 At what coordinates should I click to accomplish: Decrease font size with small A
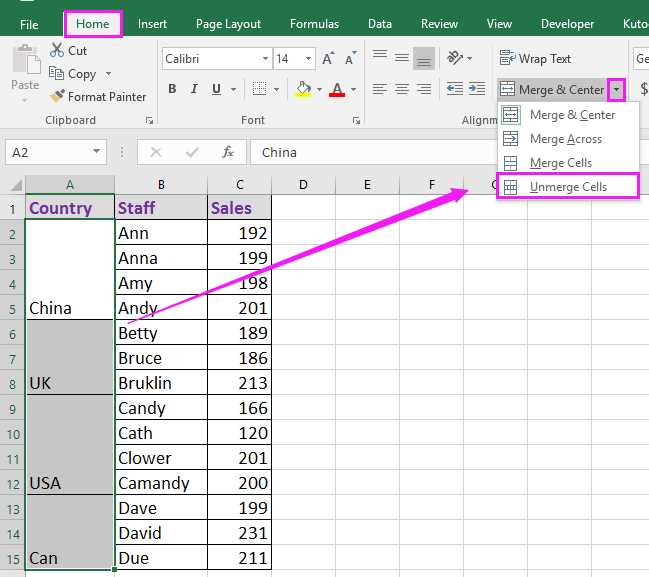tap(351, 59)
